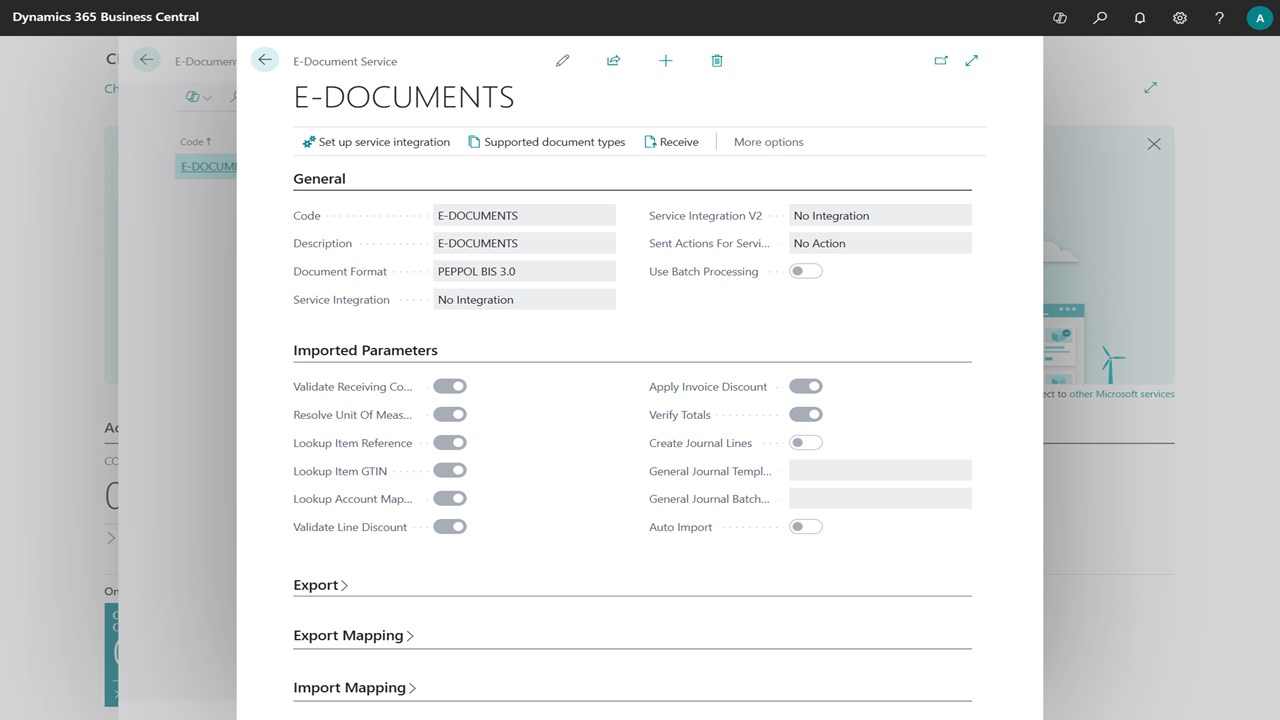Open the Document Format field showing PEPPOL BIS 3.0
The width and height of the screenshot is (1280, 720).
tap(524, 271)
